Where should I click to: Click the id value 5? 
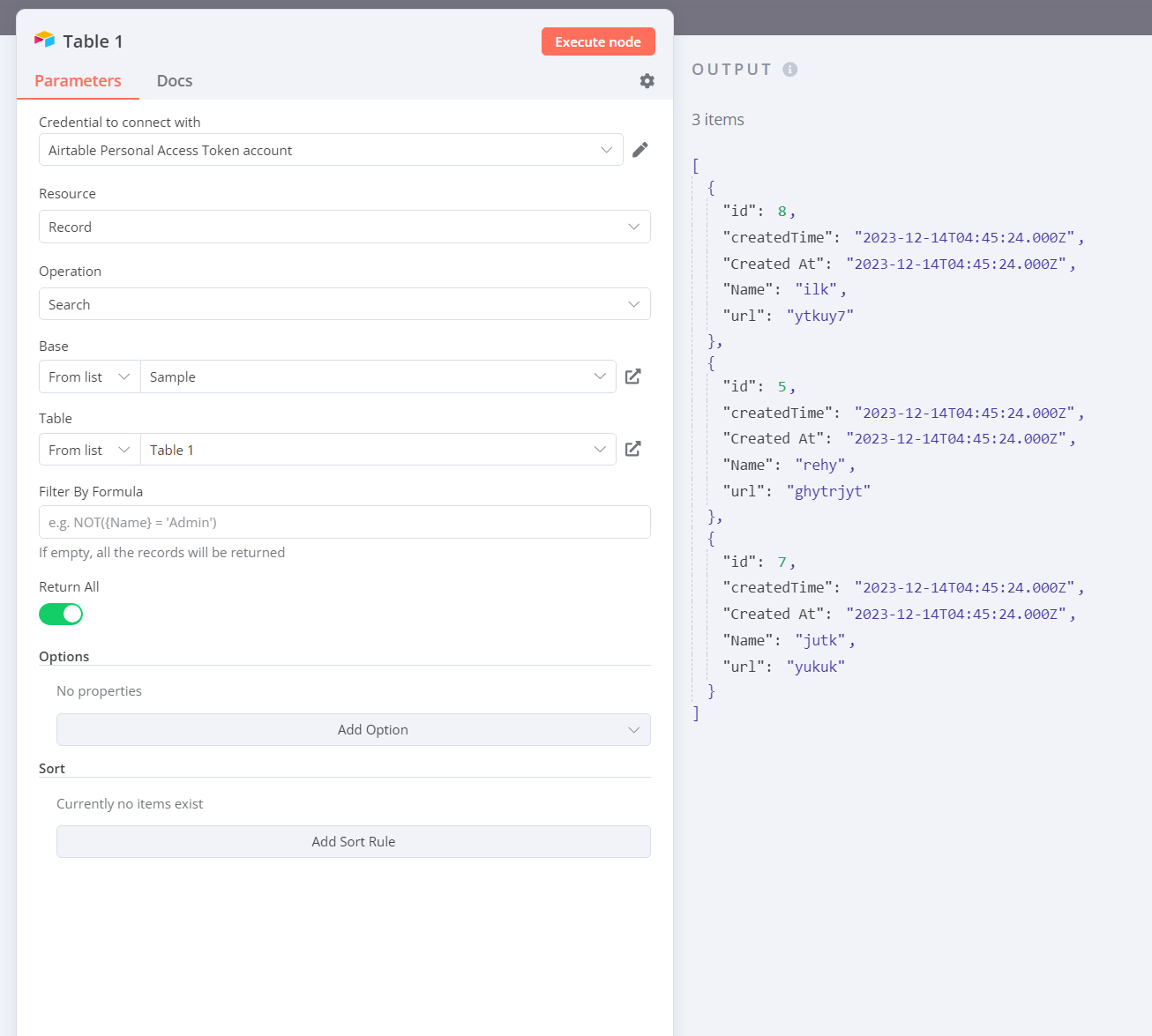[x=782, y=386]
